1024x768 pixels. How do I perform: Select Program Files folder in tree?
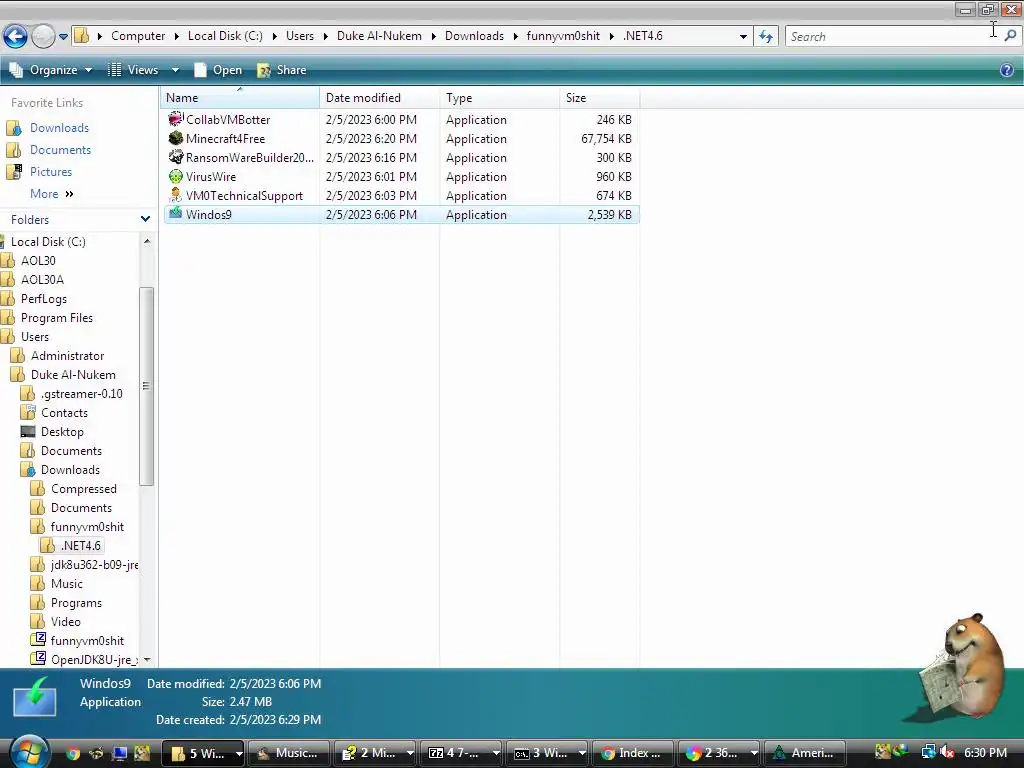pyautogui.click(x=57, y=318)
